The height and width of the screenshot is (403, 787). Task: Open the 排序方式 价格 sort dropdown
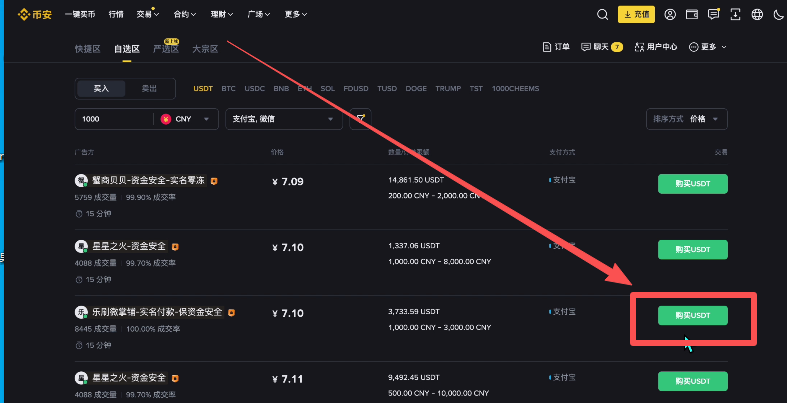pyautogui.click(x=689, y=119)
